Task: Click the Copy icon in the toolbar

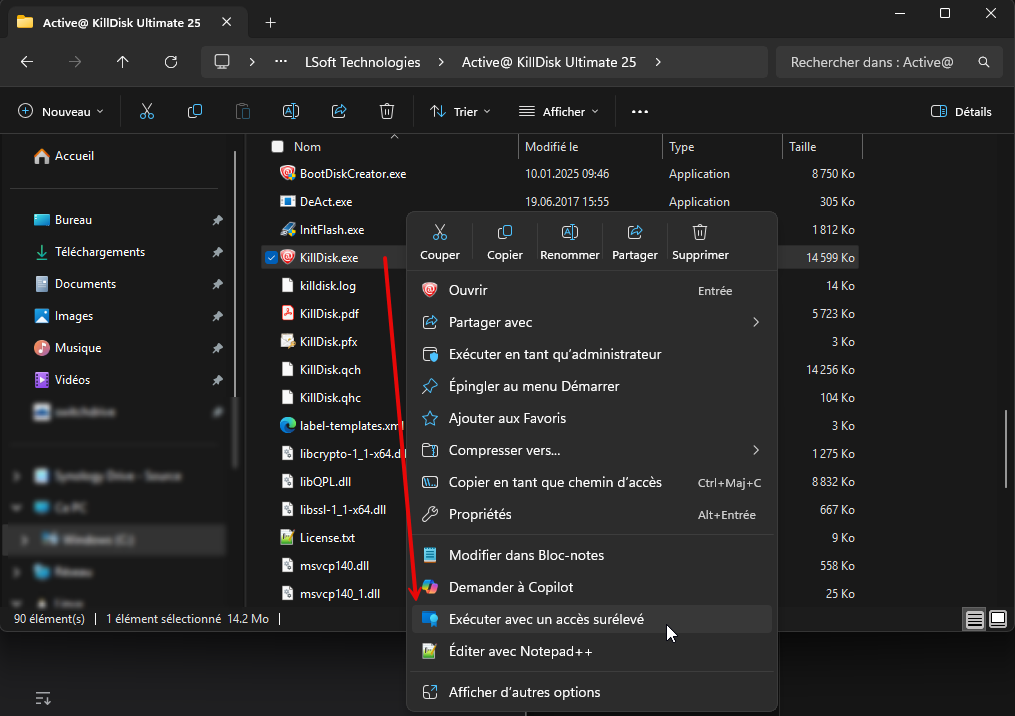Action: click(195, 111)
